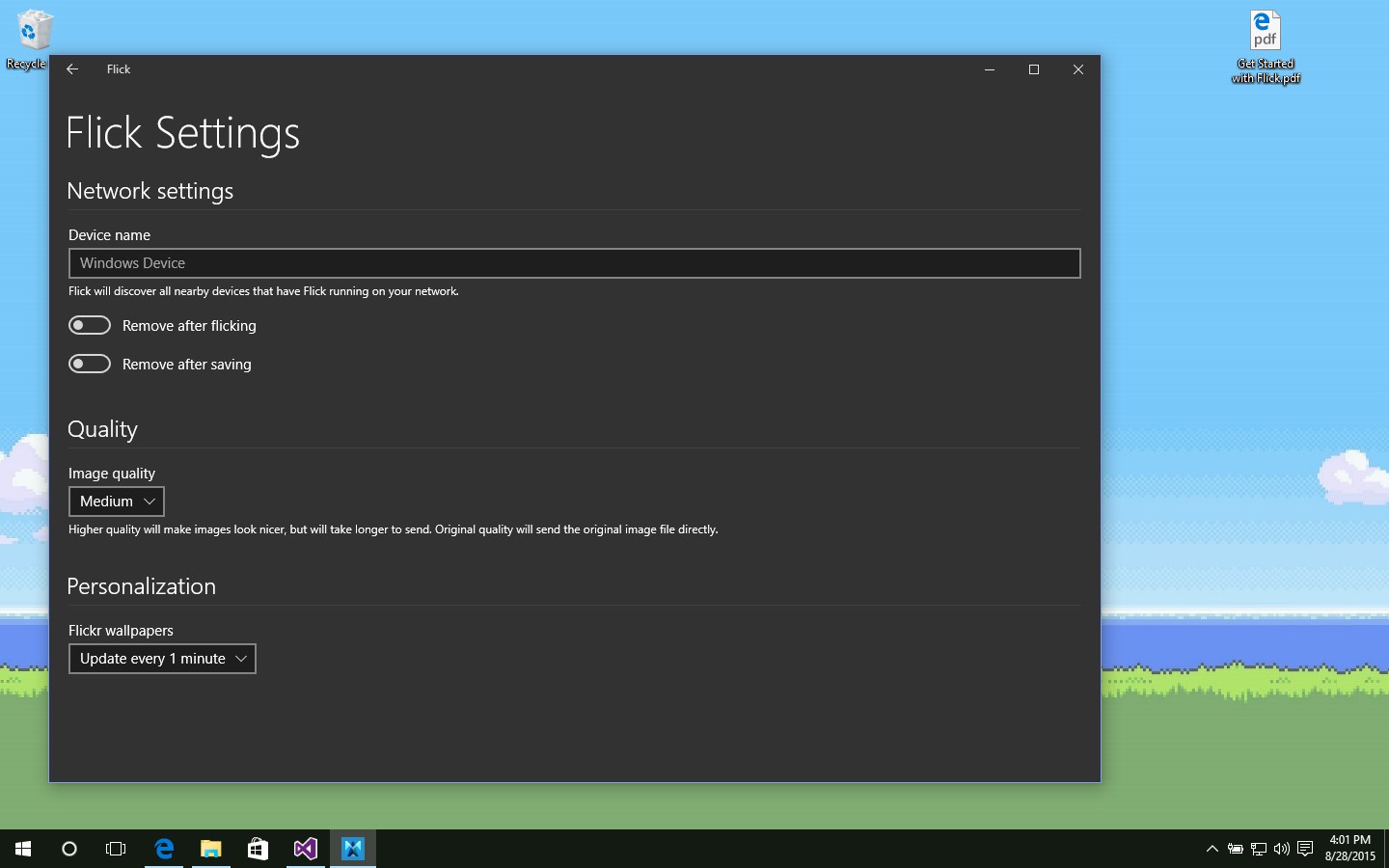Image resolution: width=1389 pixels, height=868 pixels.
Task: Open the Recycle Bin desktop icon
Action: click(x=33, y=37)
